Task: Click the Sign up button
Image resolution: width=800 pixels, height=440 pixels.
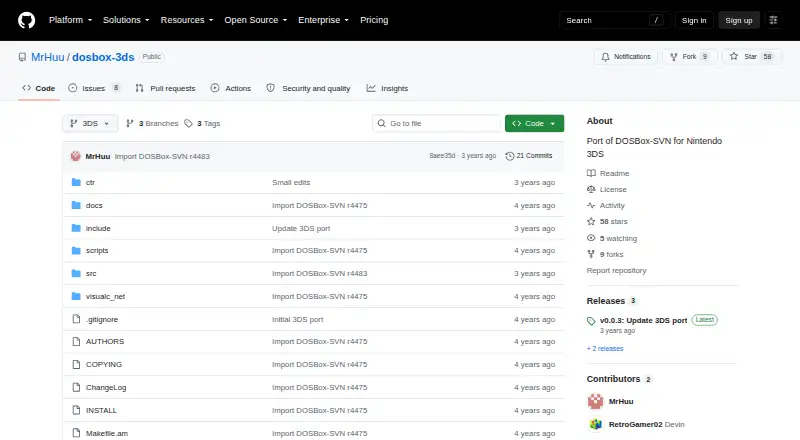Action: [x=739, y=20]
